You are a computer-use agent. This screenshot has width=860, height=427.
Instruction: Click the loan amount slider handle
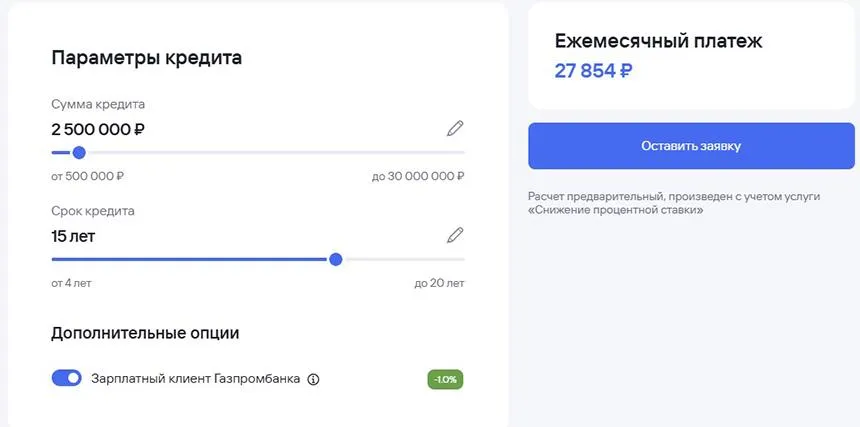(x=79, y=153)
